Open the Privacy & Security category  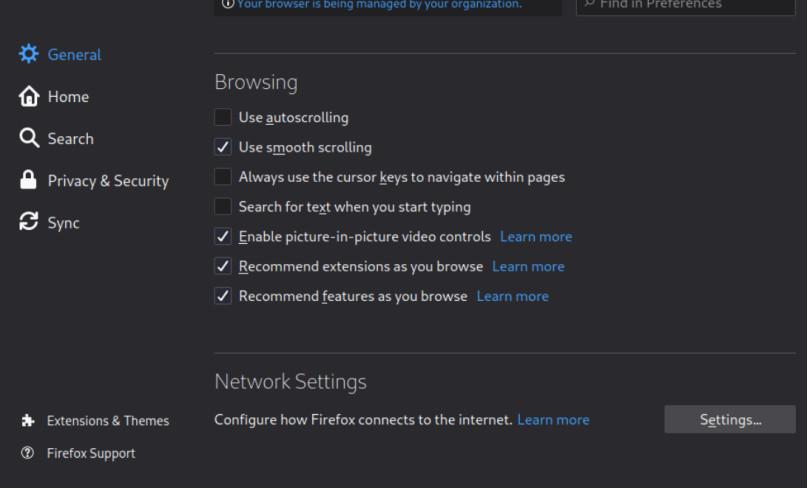point(108,181)
